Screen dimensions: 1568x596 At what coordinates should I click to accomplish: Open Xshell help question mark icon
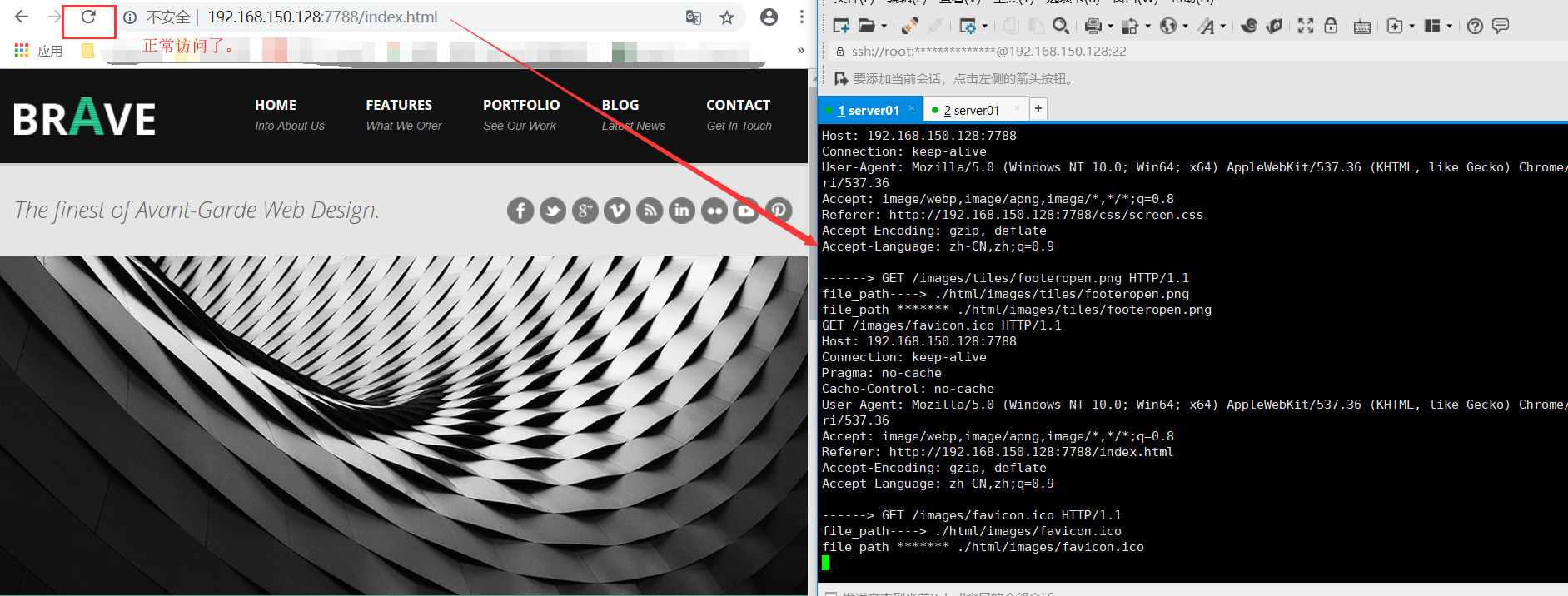[x=1475, y=26]
